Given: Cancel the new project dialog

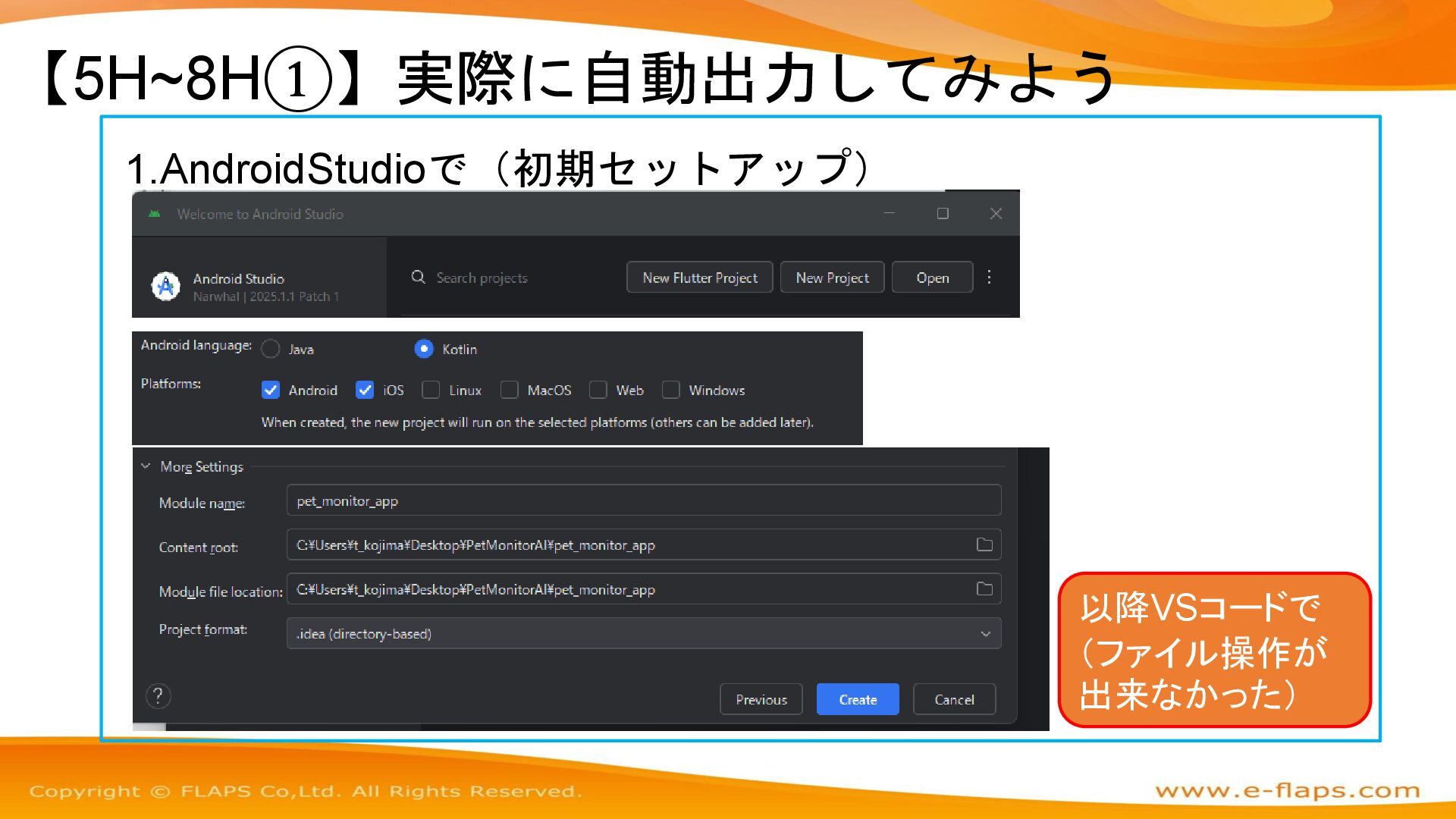Looking at the screenshot, I should pyautogui.click(x=954, y=699).
